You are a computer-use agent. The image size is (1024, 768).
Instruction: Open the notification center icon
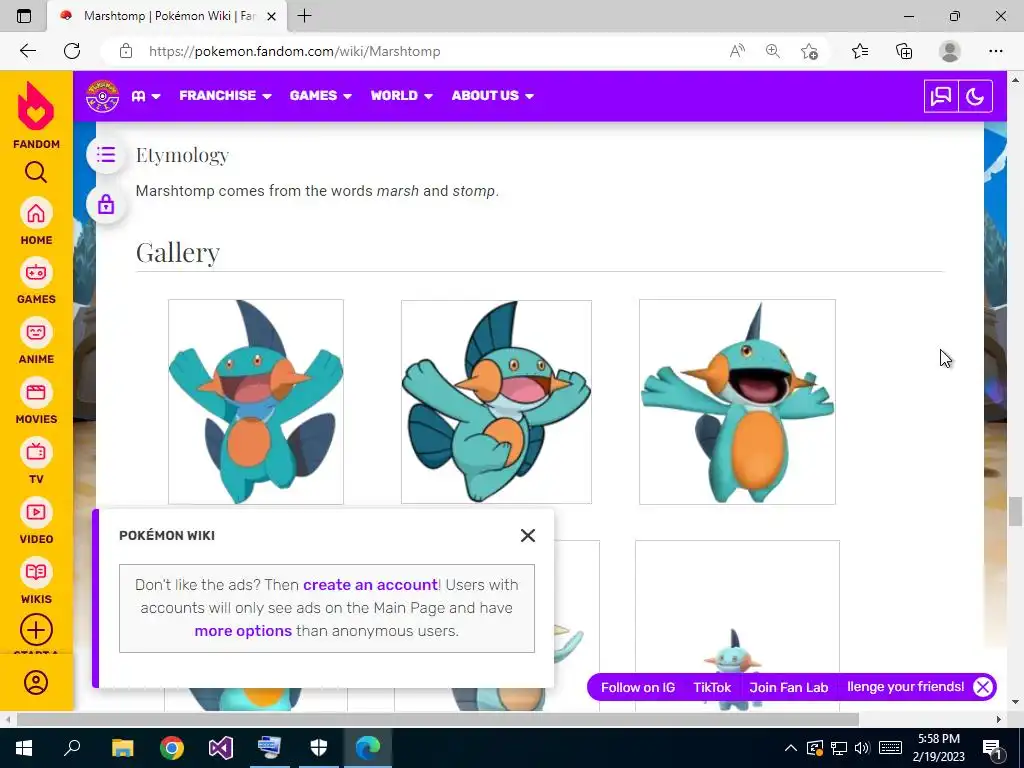click(992, 748)
